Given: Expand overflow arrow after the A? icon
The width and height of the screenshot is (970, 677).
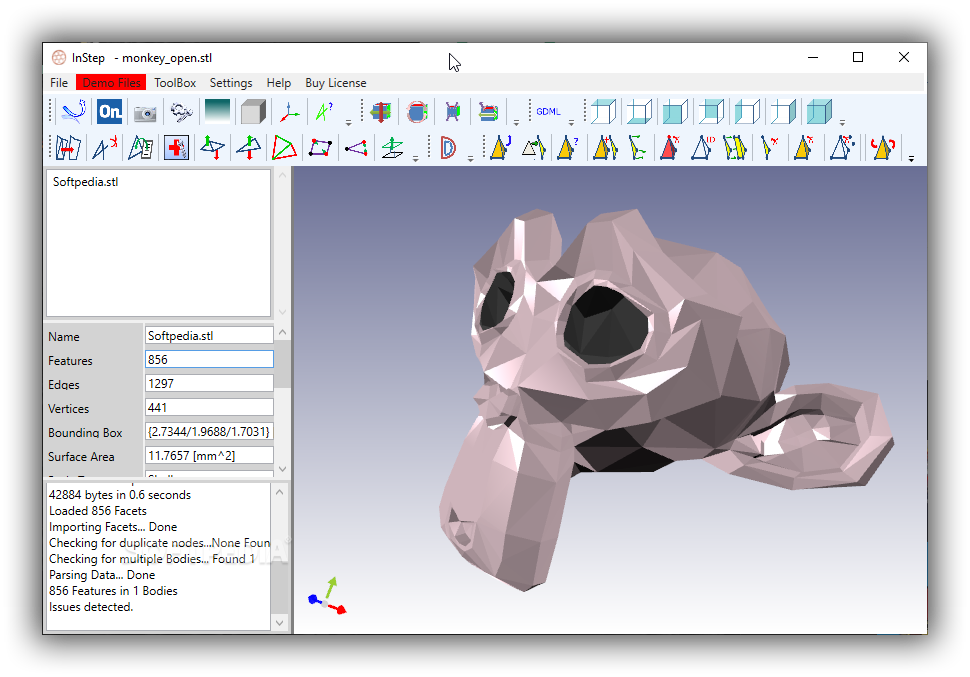Looking at the screenshot, I should coord(348,123).
